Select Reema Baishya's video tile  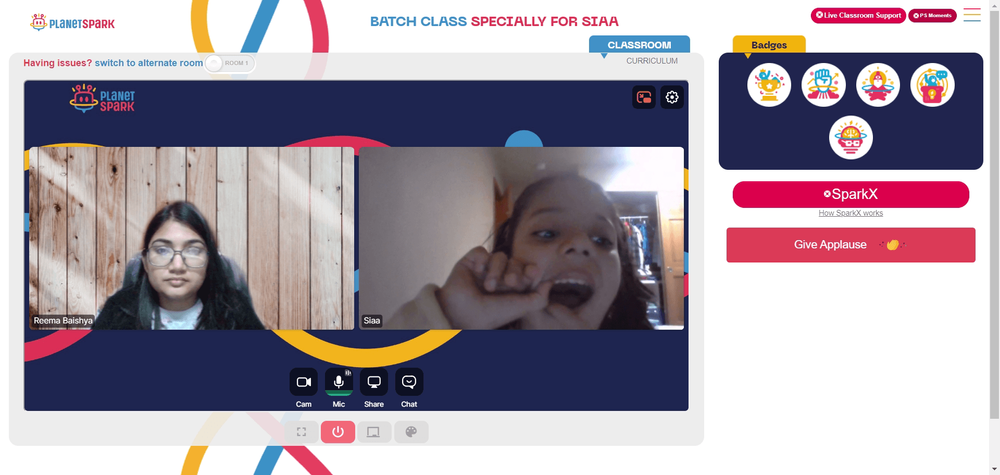click(x=191, y=238)
